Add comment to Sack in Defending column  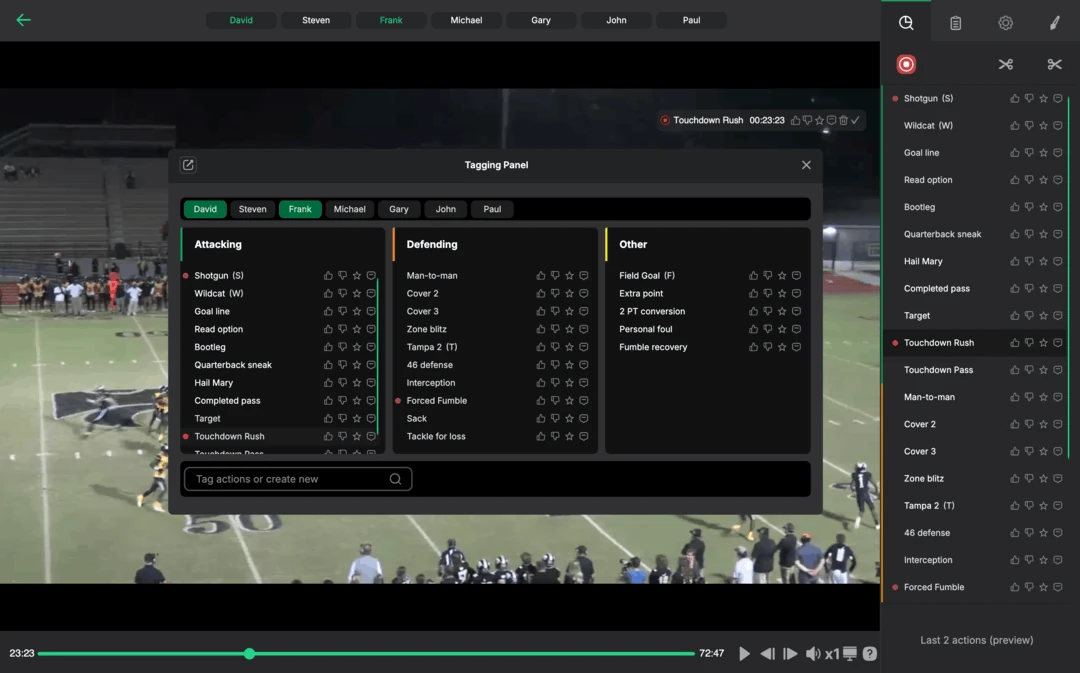pos(583,418)
